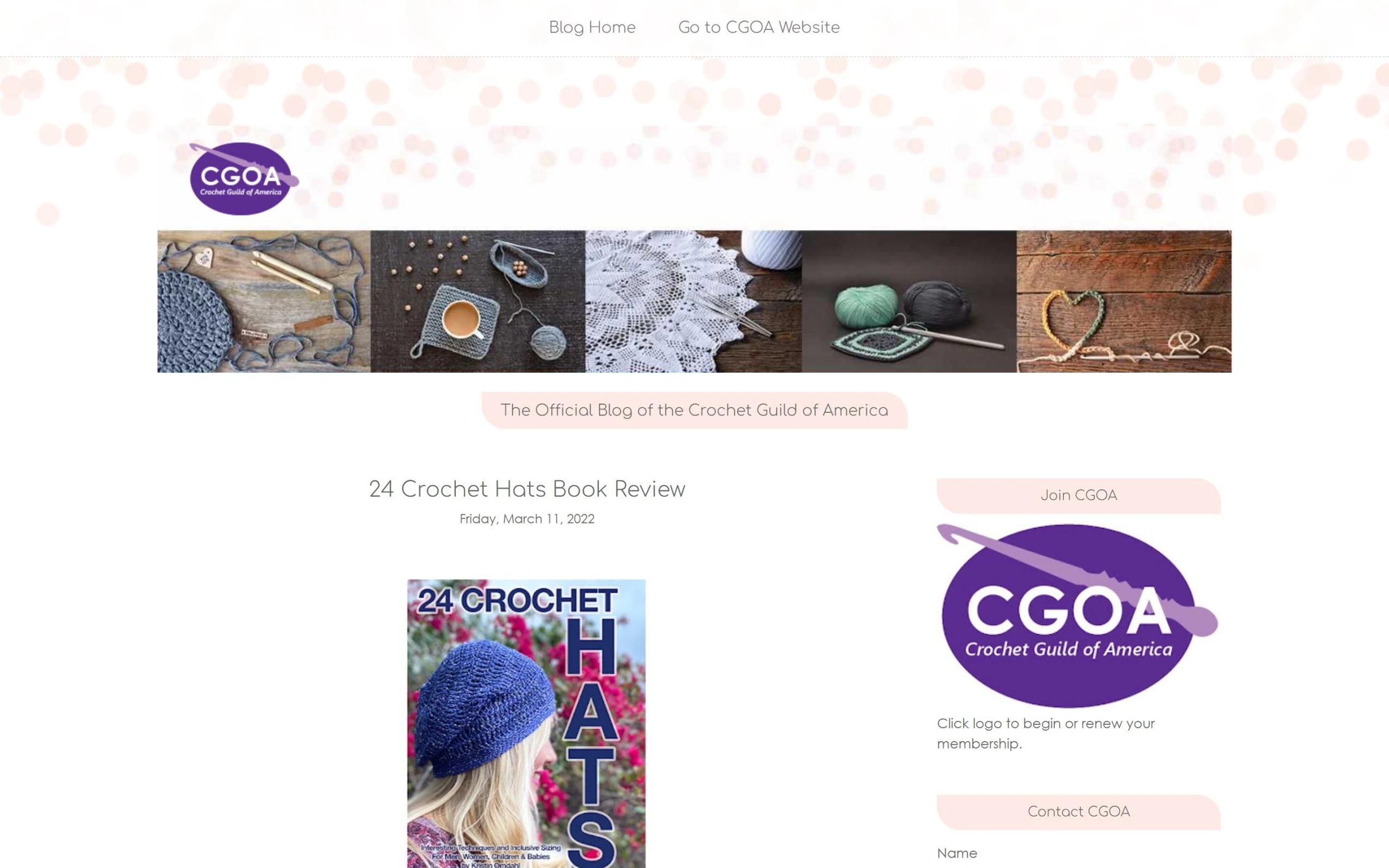Click the crochet heart on wood photo
Viewport: 1389px width, 868px height.
tap(1124, 302)
